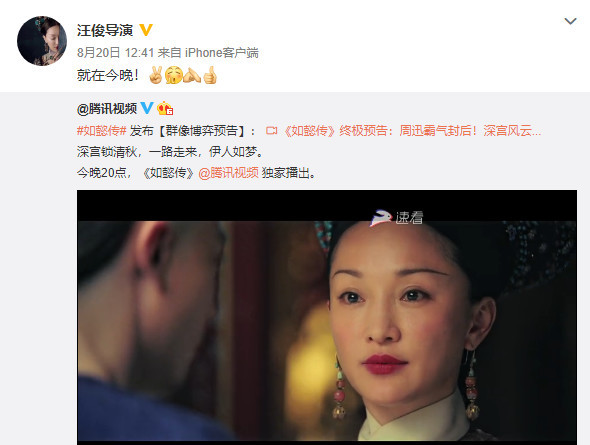
Task: Click the blue verified V badge
Action: point(147,108)
